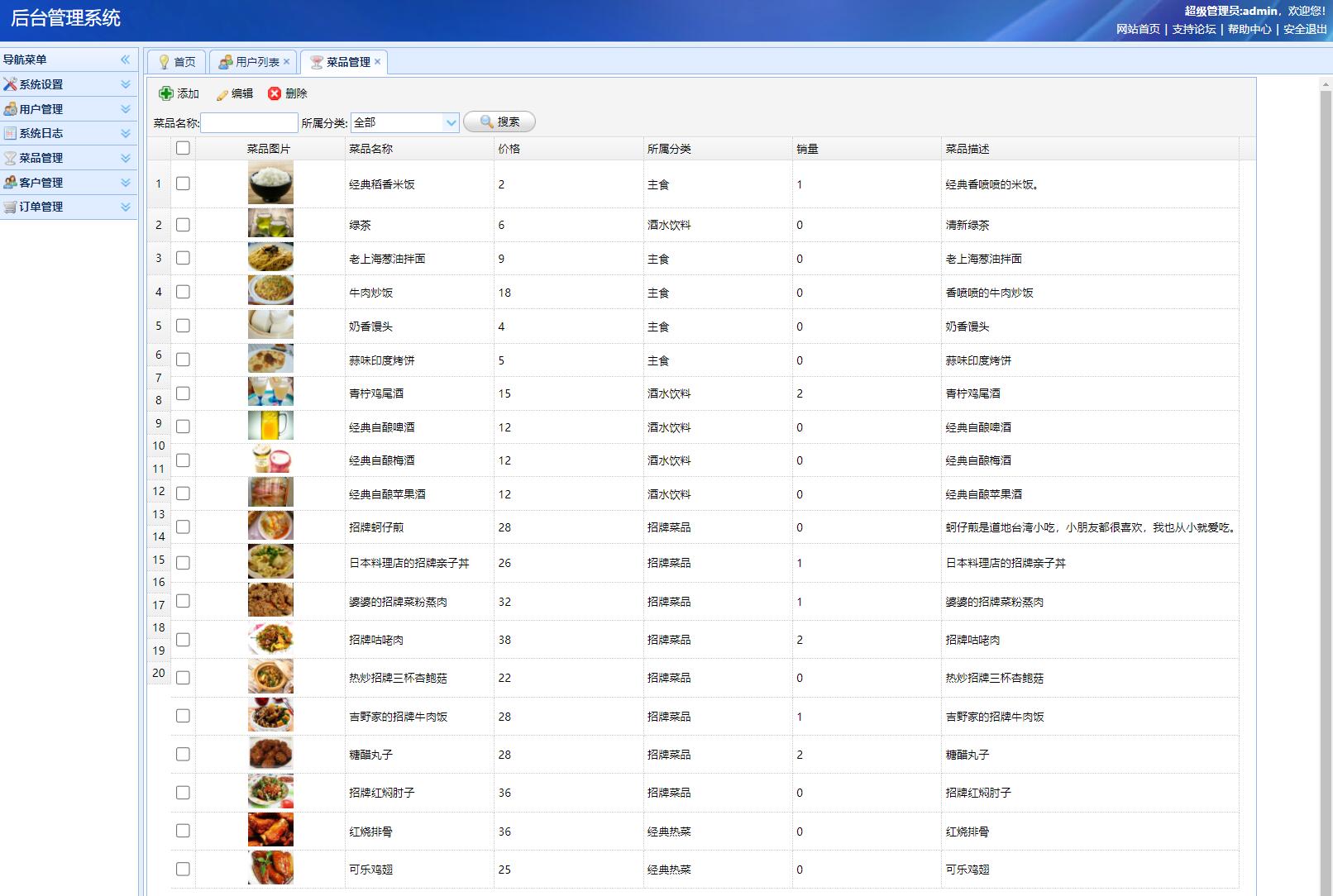Screen dimensions: 1333x896
Task: Check the checkbox for 经典稻香米饭 row
Action: pyautogui.click(x=182, y=184)
